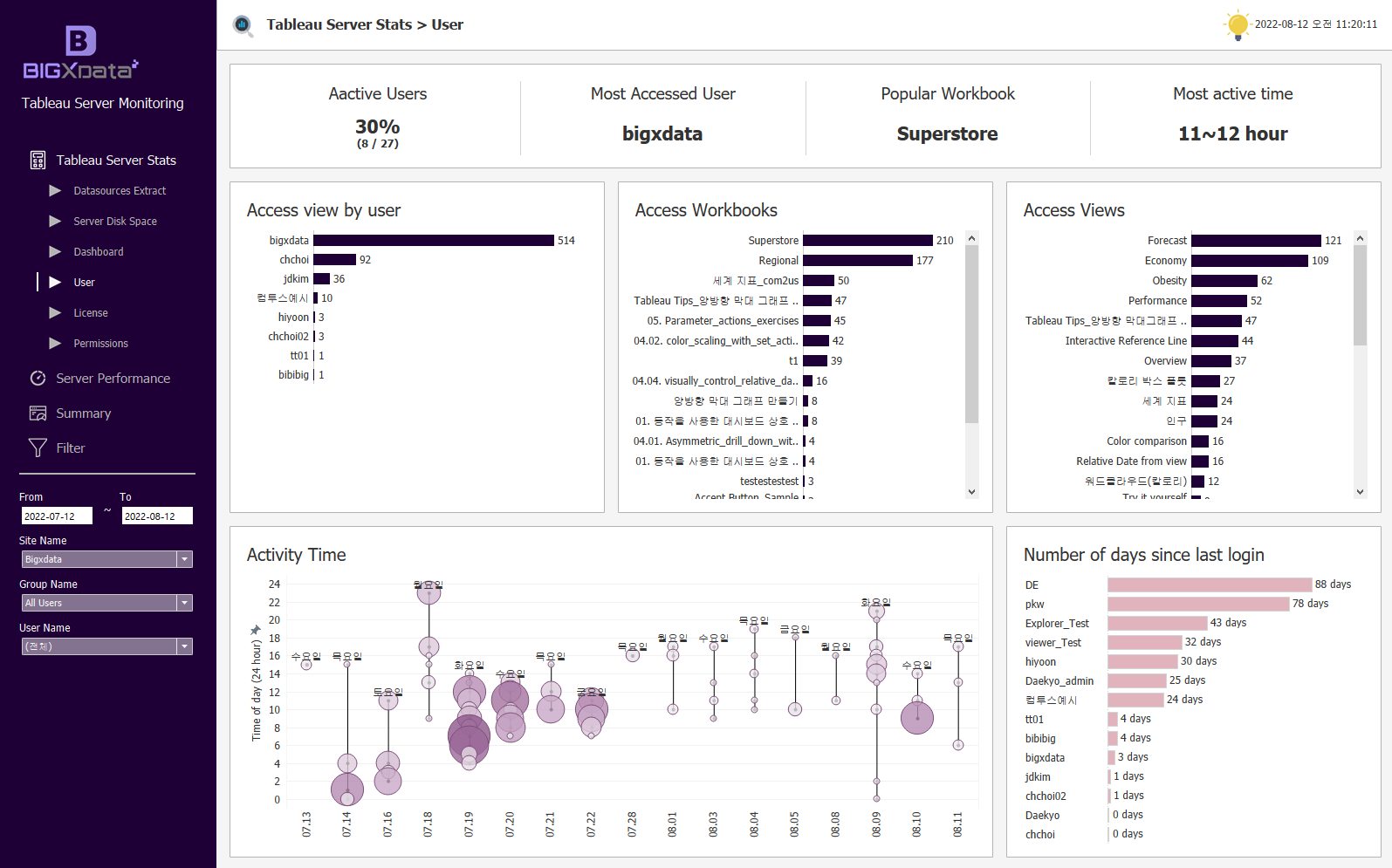Click the 11~12 hour value
Image resolution: width=1392 pixels, height=868 pixels.
pos(1232,133)
